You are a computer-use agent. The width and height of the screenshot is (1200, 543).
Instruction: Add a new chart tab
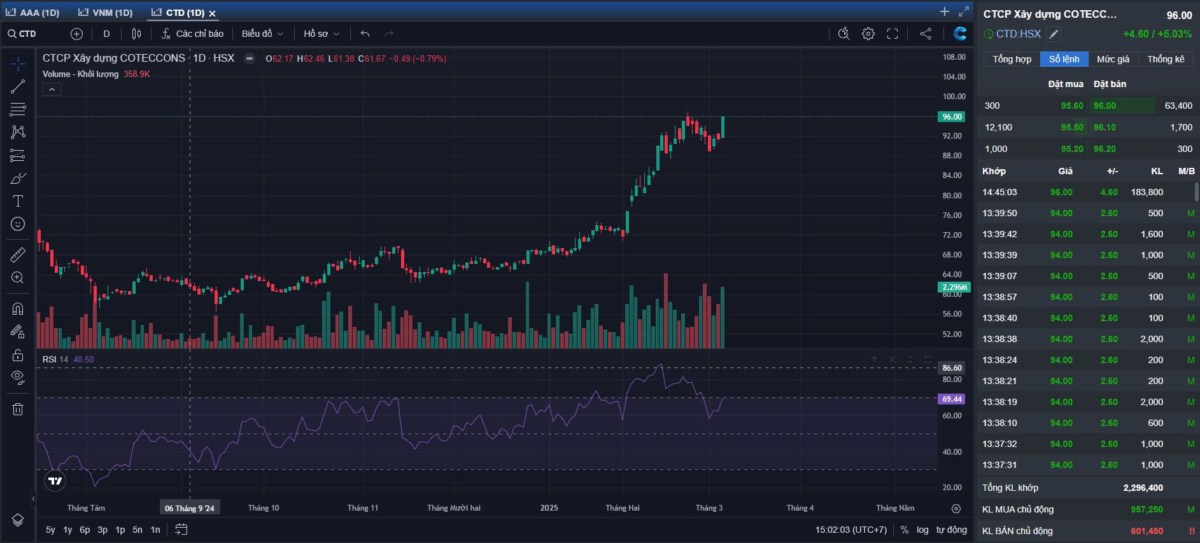[945, 11]
